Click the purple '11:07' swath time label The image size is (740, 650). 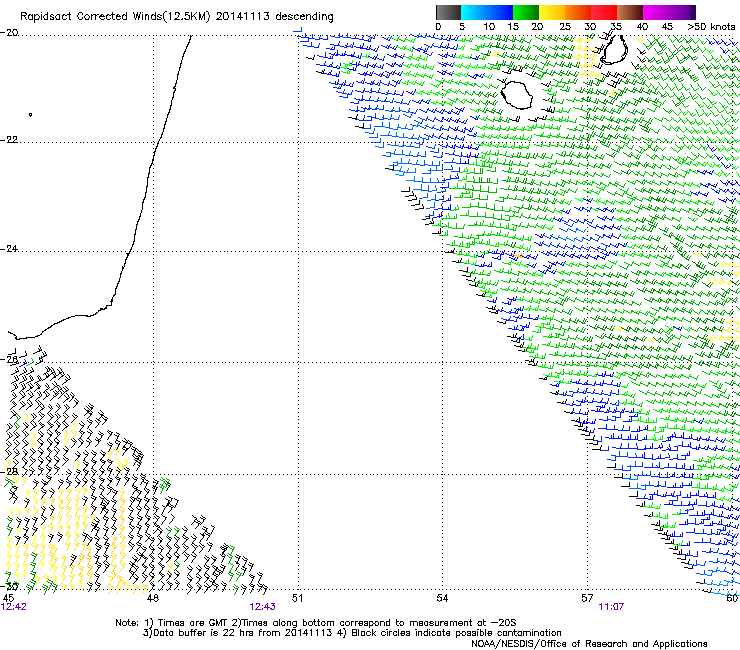(611, 607)
